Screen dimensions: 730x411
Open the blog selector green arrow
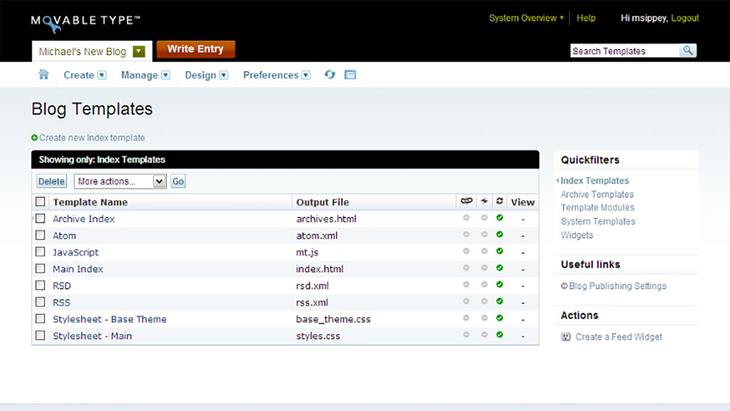(x=139, y=51)
